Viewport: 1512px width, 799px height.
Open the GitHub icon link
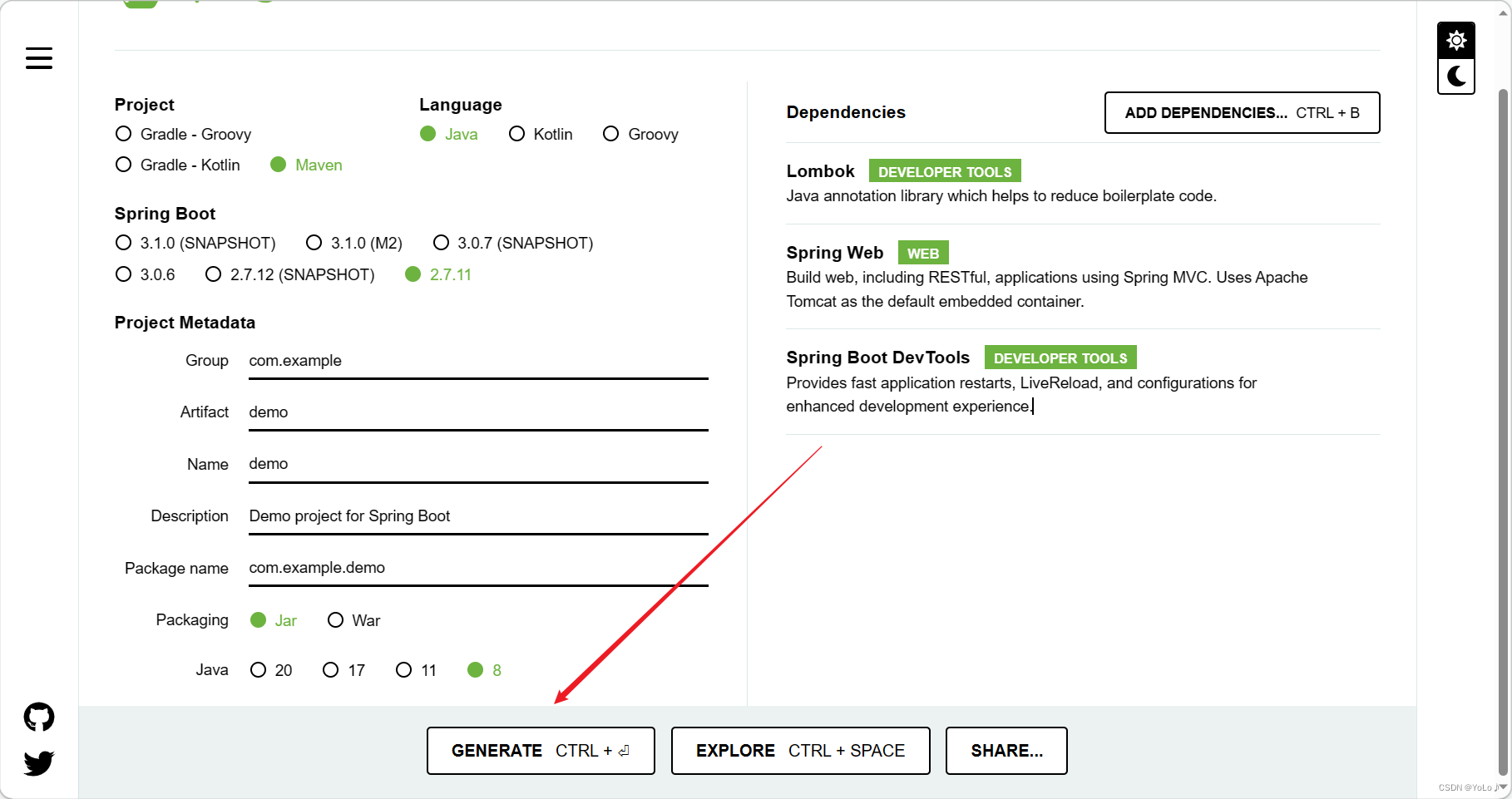click(39, 717)
